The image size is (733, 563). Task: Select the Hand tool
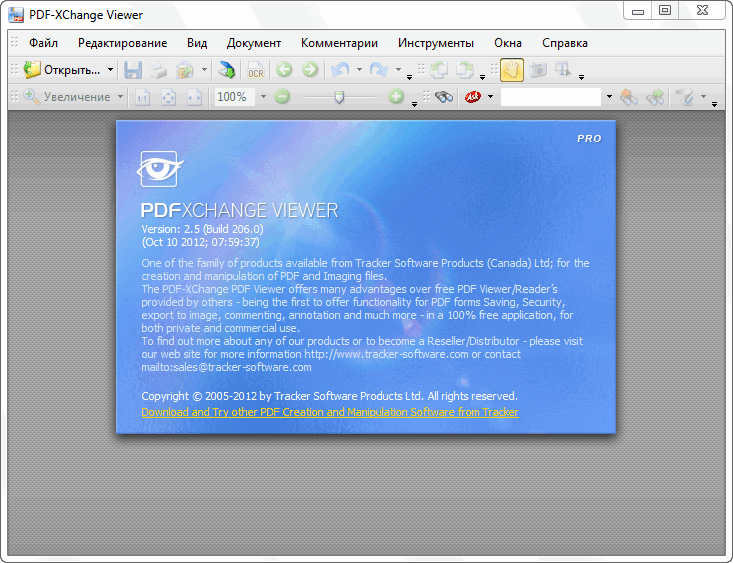[512, 70]
